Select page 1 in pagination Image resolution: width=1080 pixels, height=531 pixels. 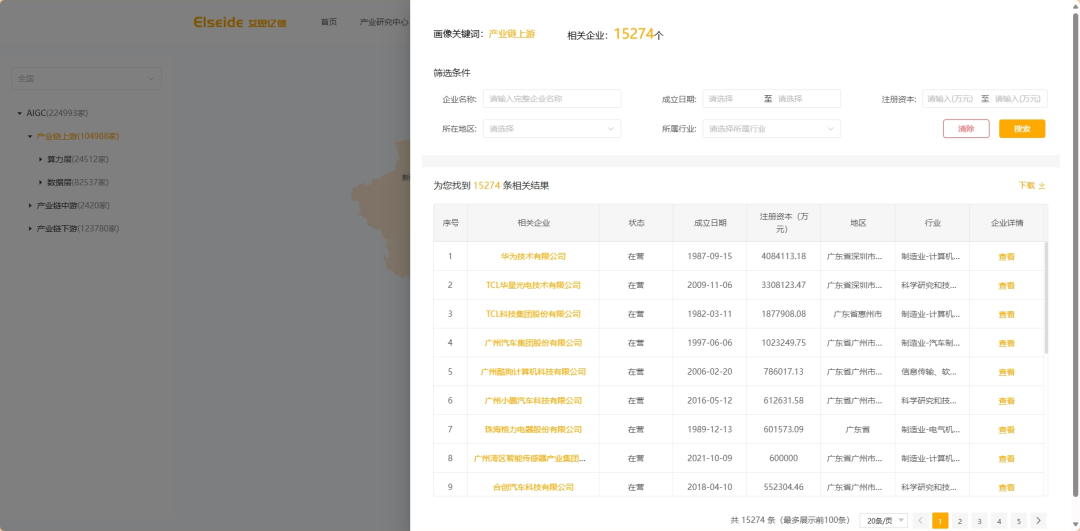click(x=939, y=521)
